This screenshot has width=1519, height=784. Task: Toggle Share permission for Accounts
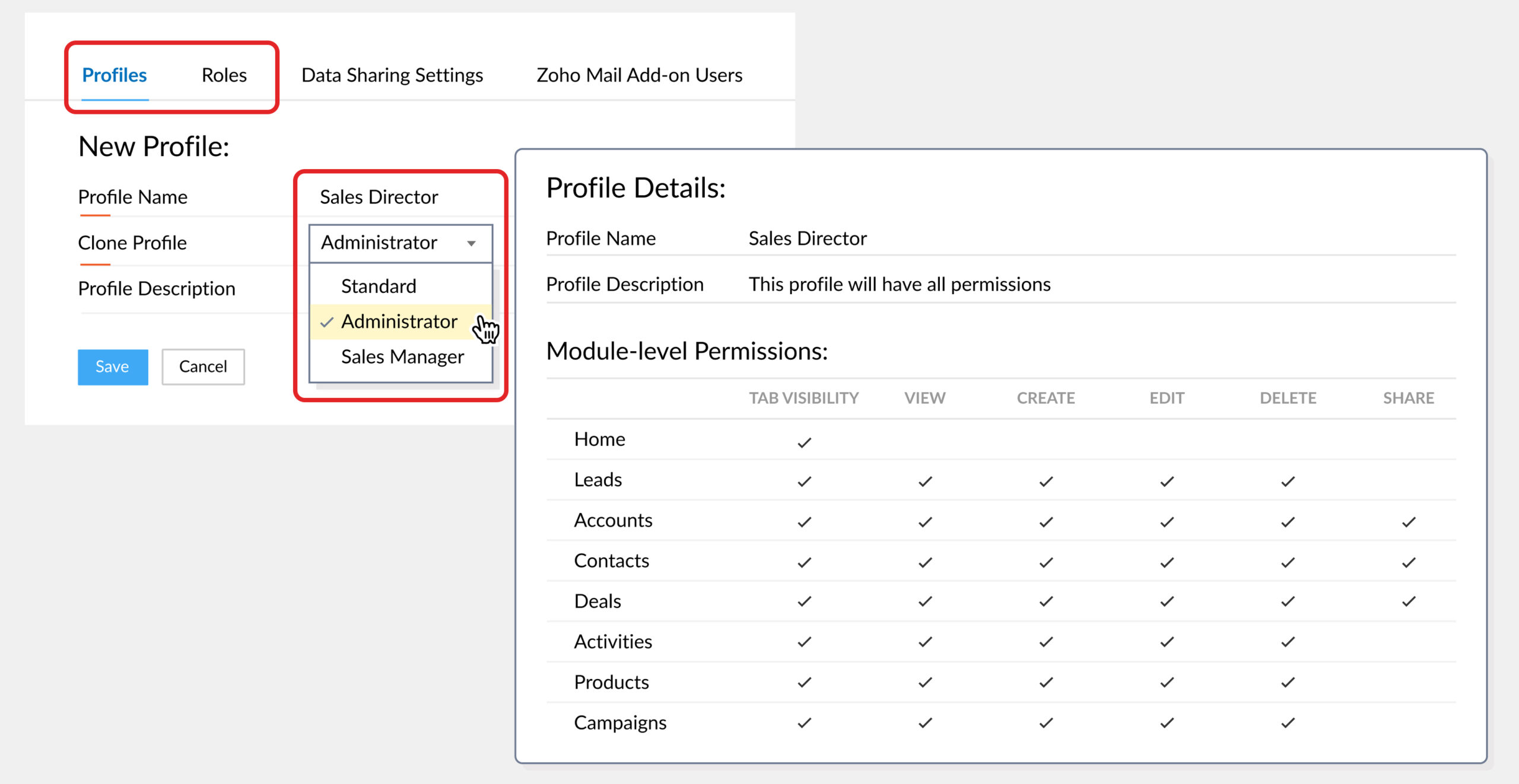(x=1408, y=521)
